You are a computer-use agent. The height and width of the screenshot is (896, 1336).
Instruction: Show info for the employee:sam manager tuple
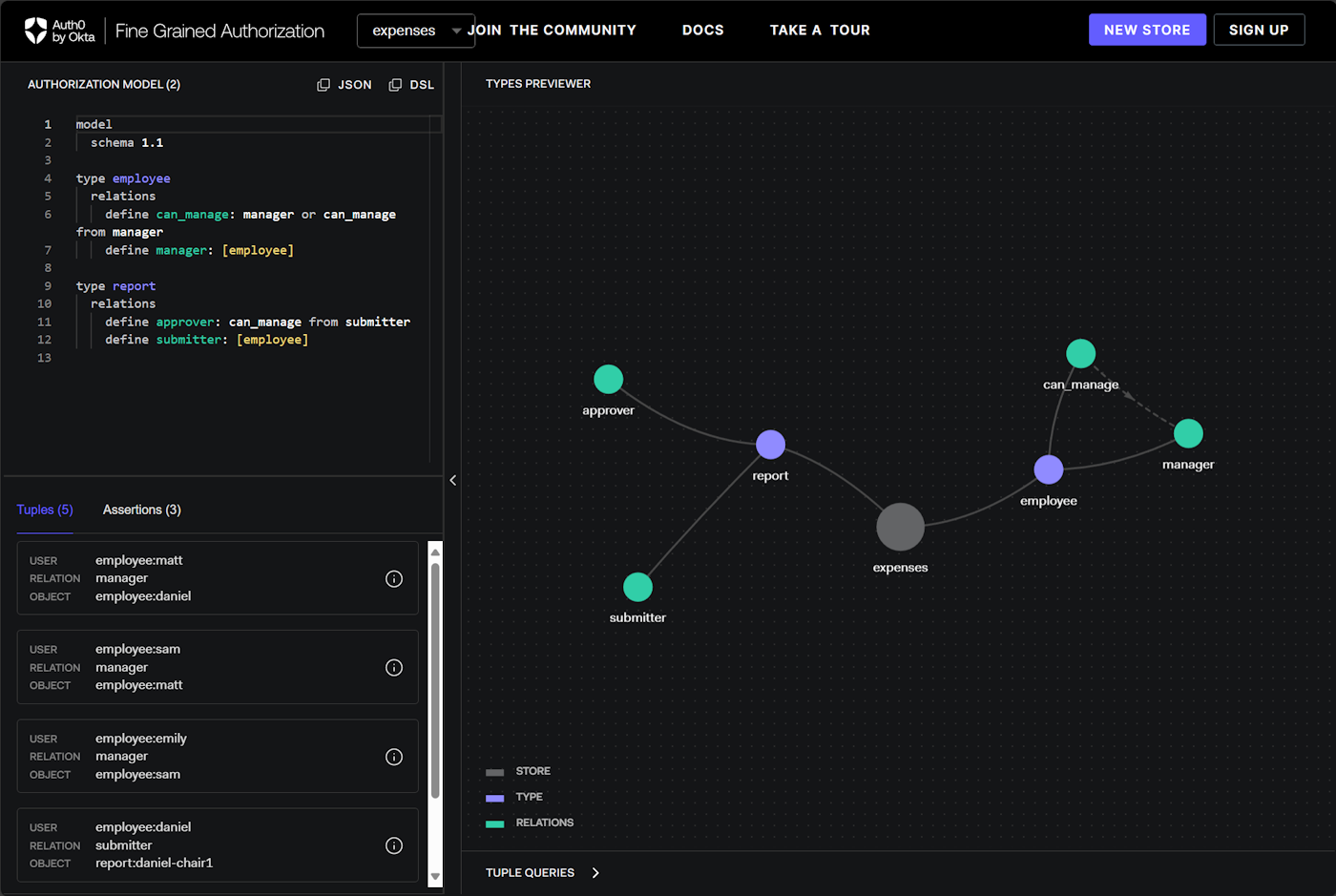point(393,668)
